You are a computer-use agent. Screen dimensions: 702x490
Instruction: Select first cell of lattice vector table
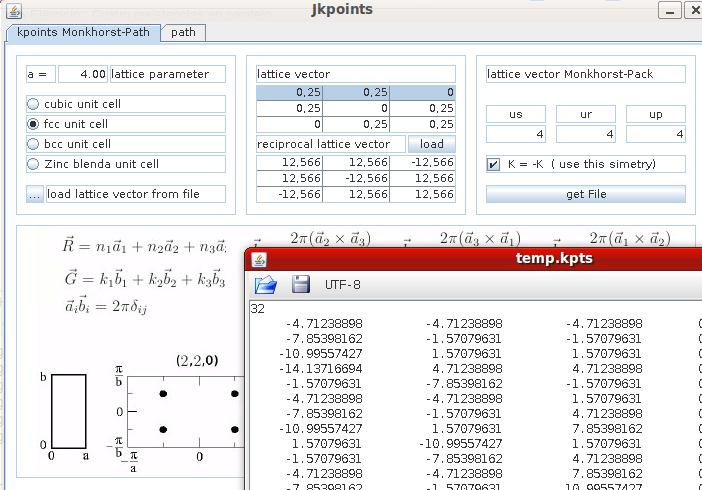pyautogui.click(x=289, y=92)
